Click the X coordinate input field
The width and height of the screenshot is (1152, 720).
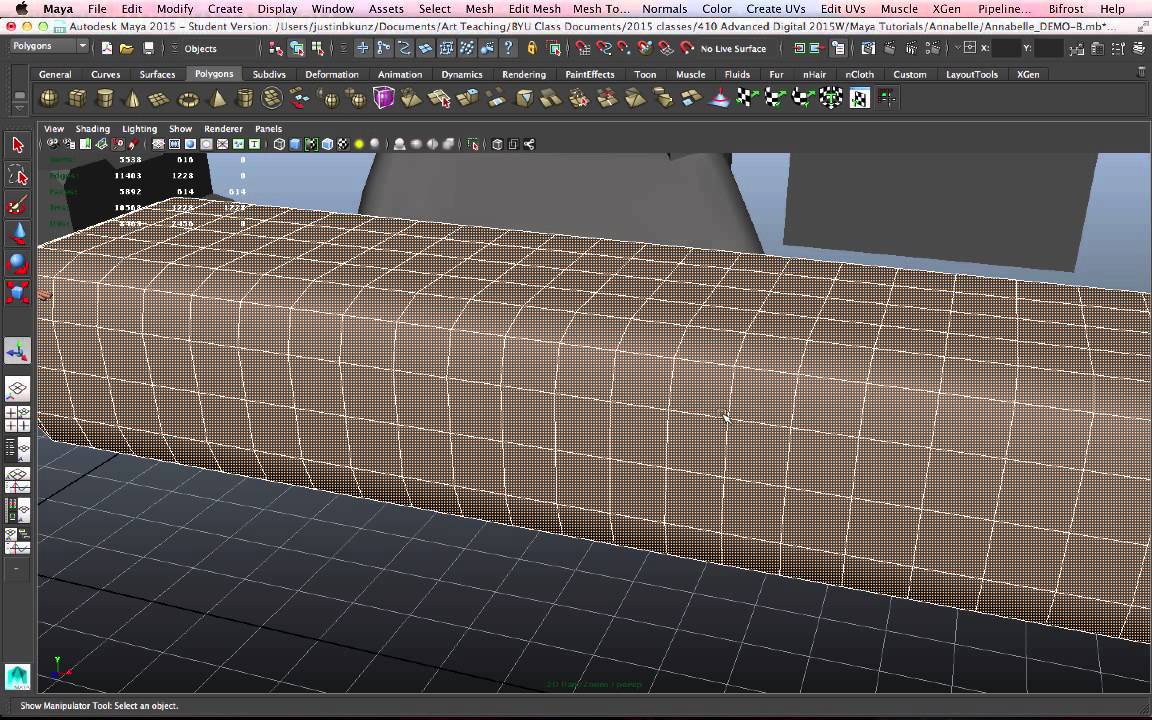[x=1005, y=48]
